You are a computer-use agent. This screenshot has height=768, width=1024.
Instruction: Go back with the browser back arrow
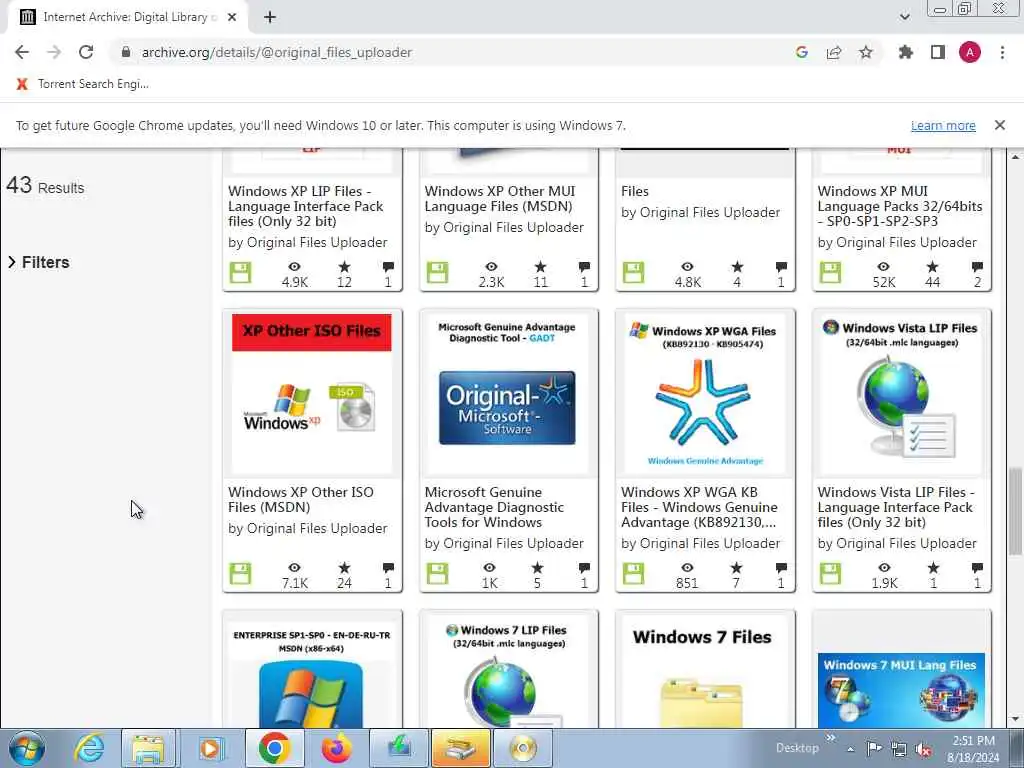click(22, 52)
